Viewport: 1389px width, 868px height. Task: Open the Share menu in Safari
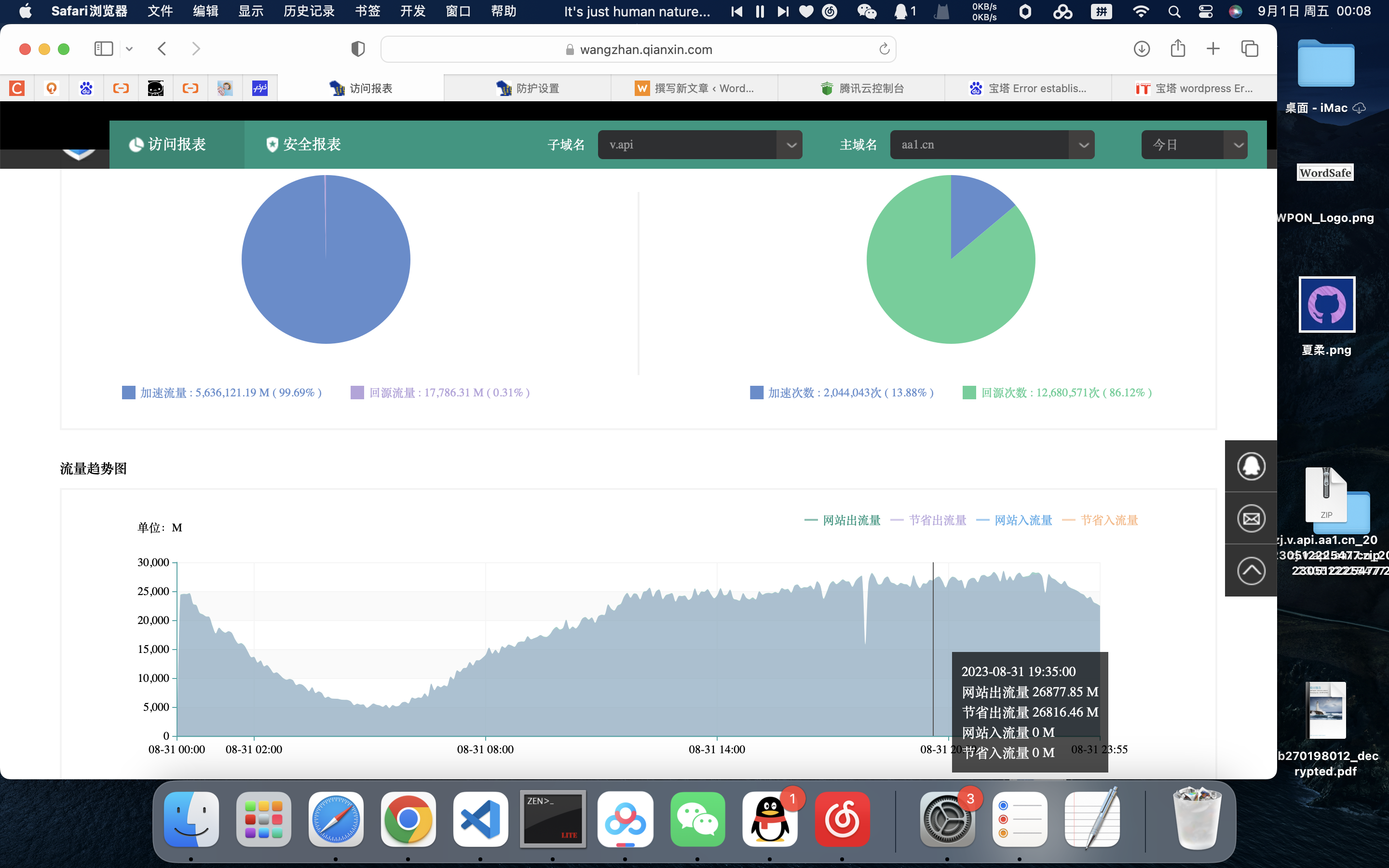(1178, 48)
